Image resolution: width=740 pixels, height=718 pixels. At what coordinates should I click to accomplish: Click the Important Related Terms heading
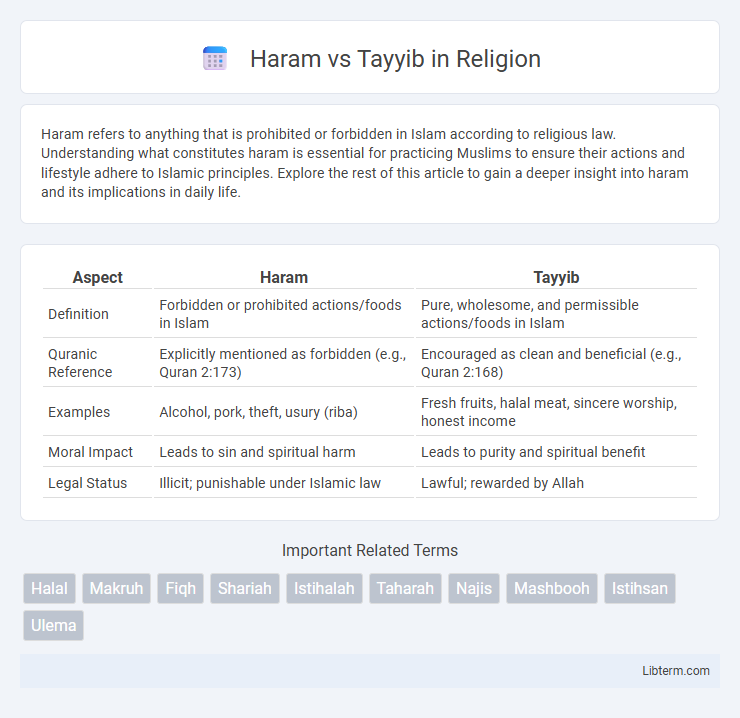pyautogui.click(x=370, y=550)
